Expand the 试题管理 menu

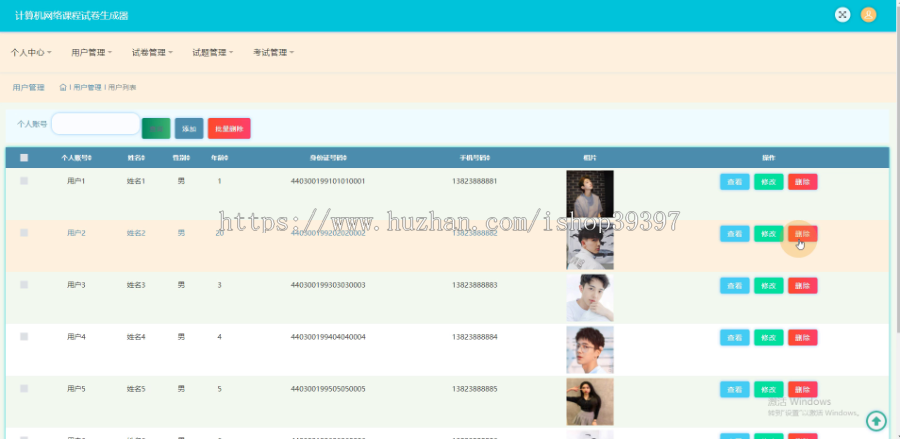(x=212, y=52)
